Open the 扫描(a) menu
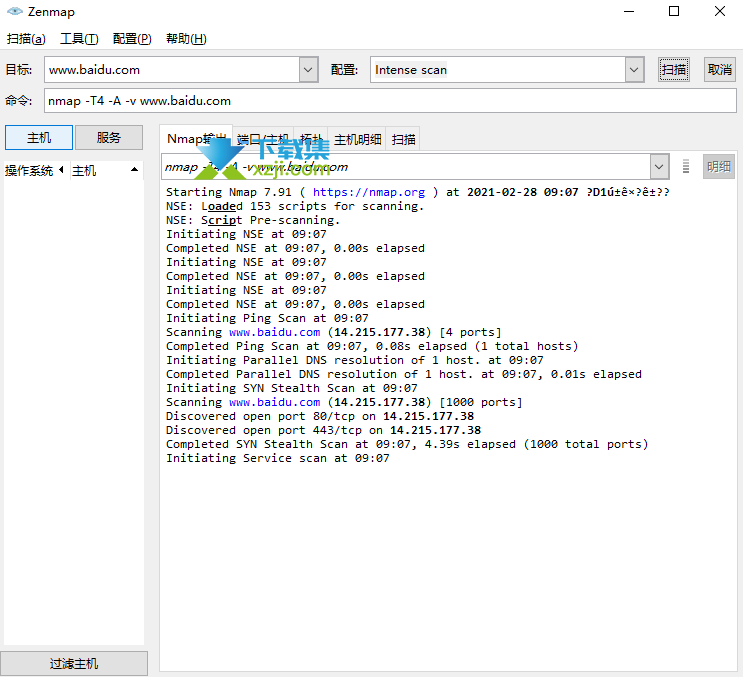The image size is (743, 677). point(26,39)
